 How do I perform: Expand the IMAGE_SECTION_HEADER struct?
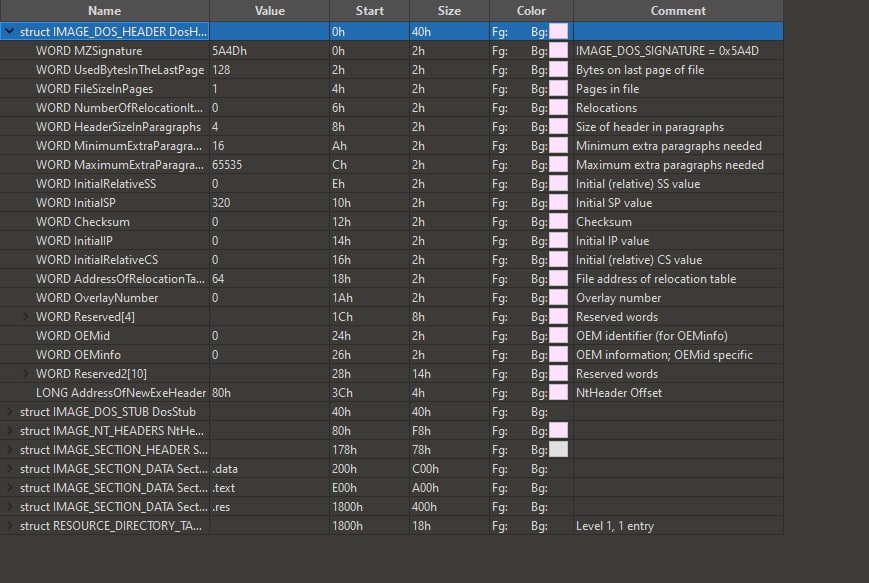(9, 449)
